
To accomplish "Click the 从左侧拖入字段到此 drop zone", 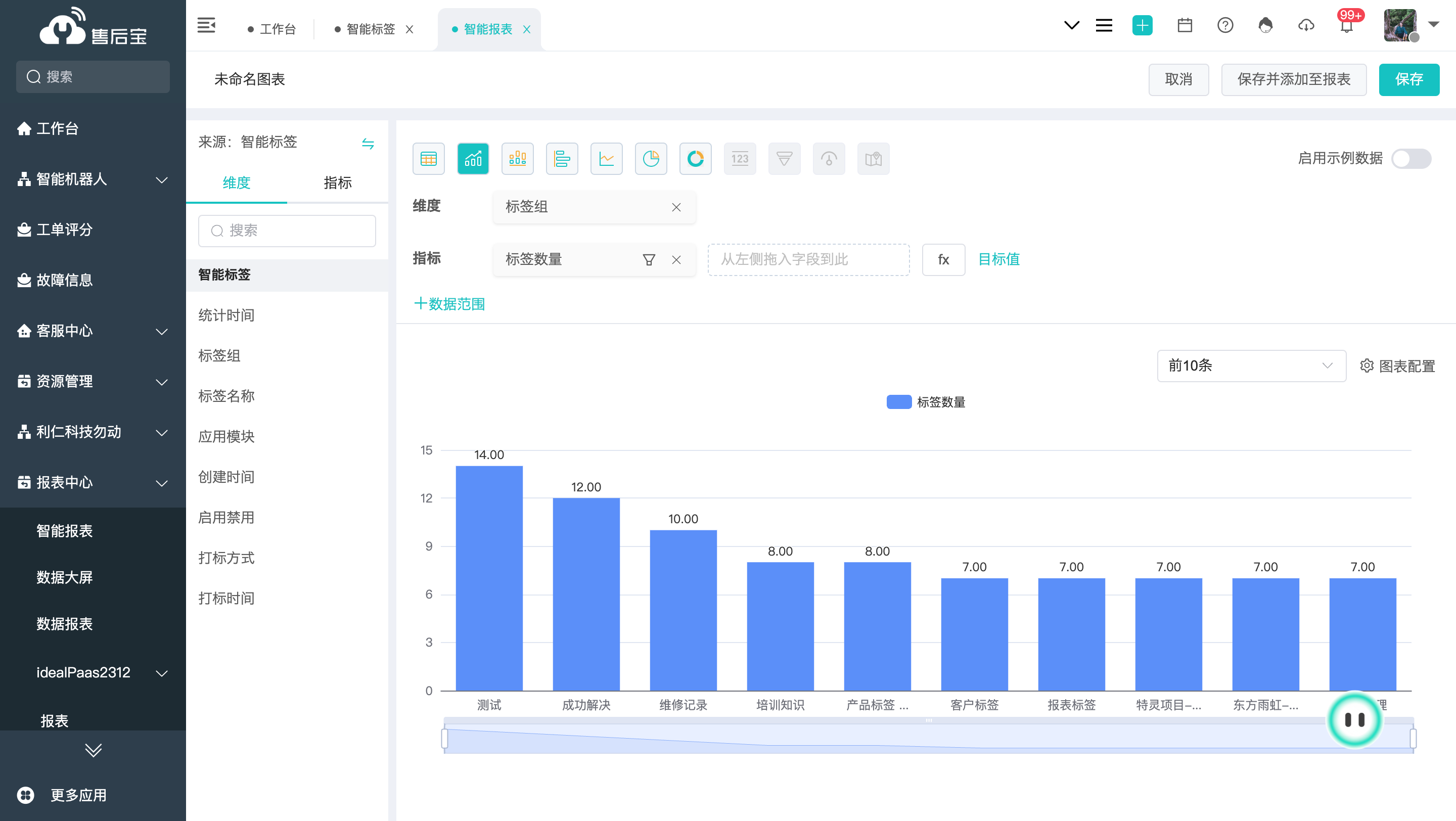I will pyautogui.click(x=808, y=260).
